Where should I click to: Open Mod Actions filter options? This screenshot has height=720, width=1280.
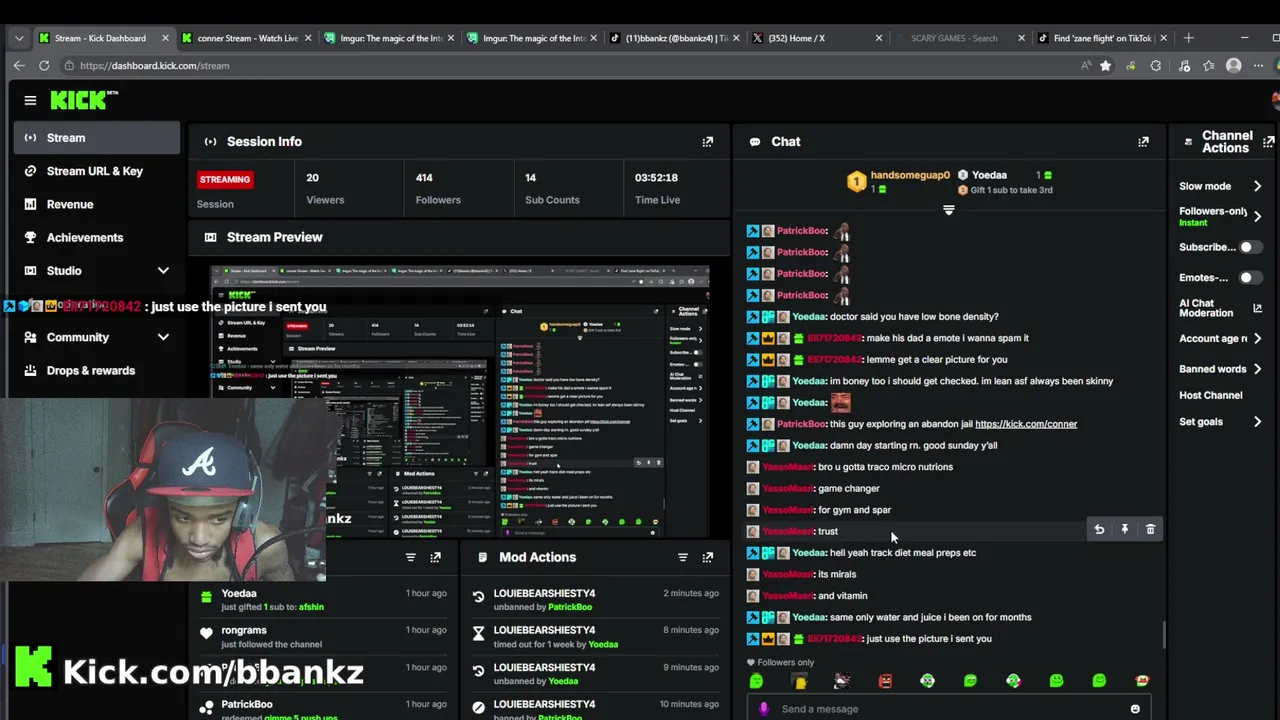(x=682, y=557)
